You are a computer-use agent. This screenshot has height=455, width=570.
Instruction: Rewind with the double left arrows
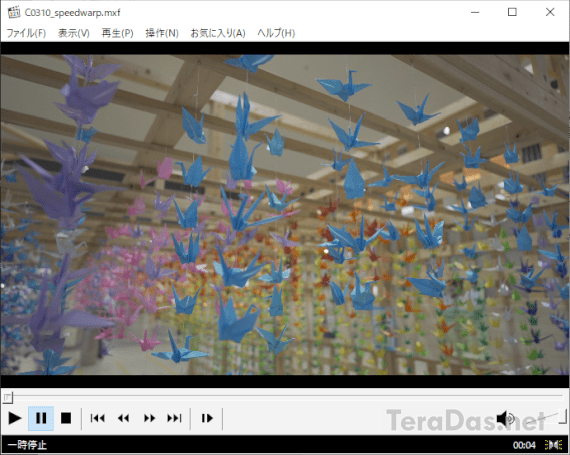(123, 418)
